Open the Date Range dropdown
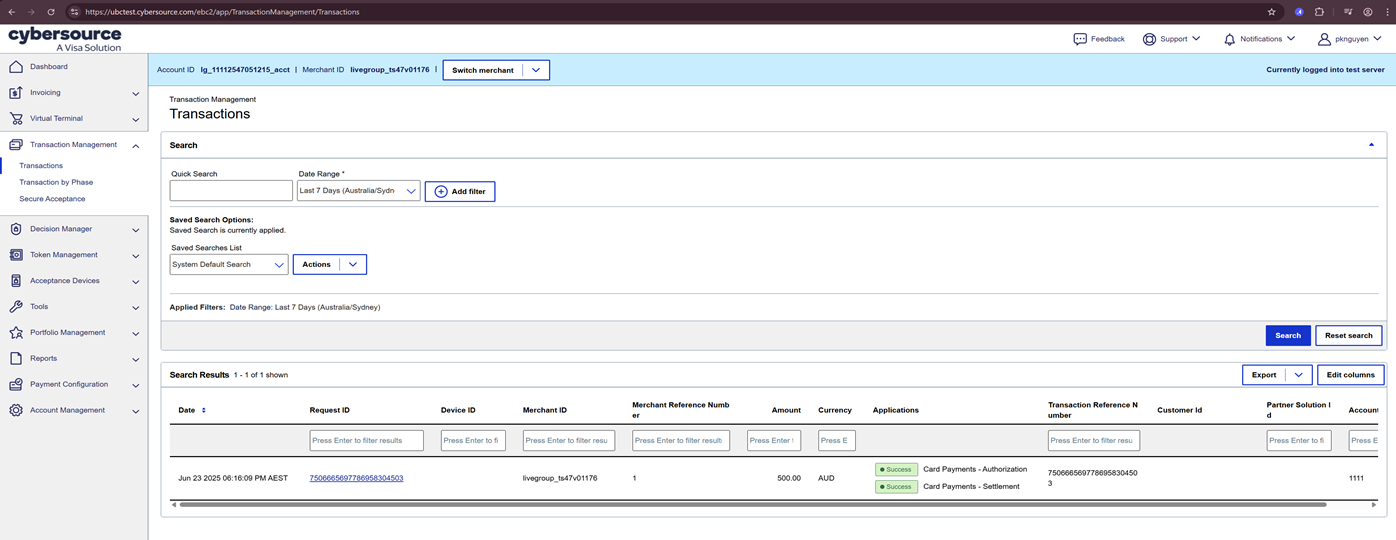 358,191
